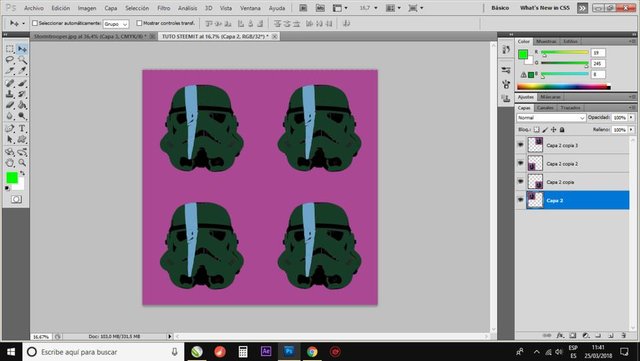Select the 3D Camera Orbit tool
Viewport: 640px width, 361px height.
[22, 152]
